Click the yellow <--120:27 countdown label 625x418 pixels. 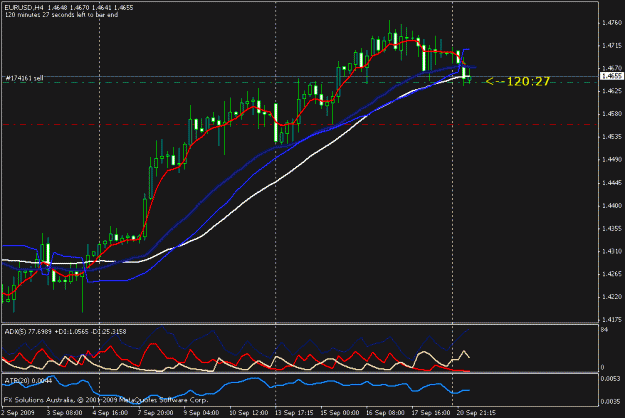coord(518,82)
